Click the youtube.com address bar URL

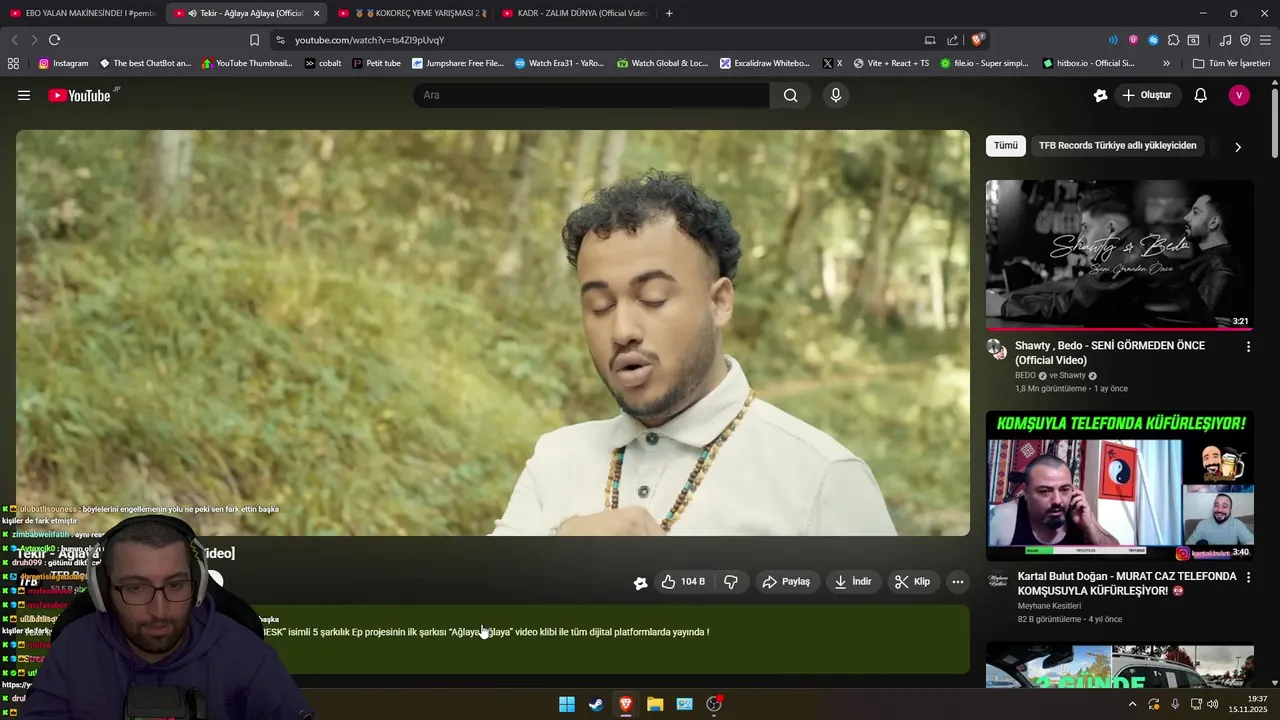click(369, 40)
